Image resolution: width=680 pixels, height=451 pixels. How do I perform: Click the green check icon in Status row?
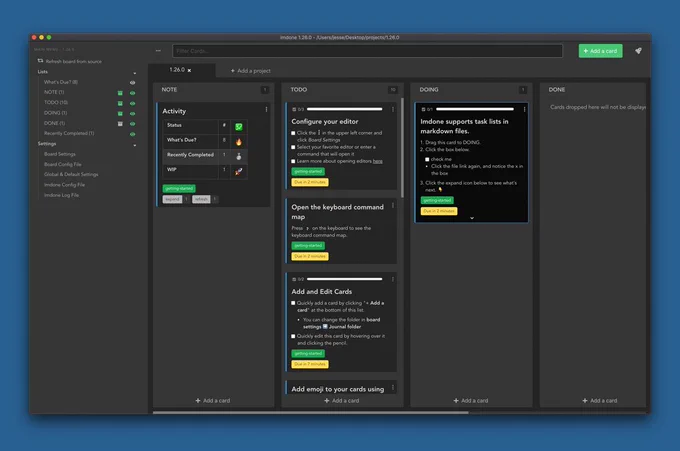point(239,127)
